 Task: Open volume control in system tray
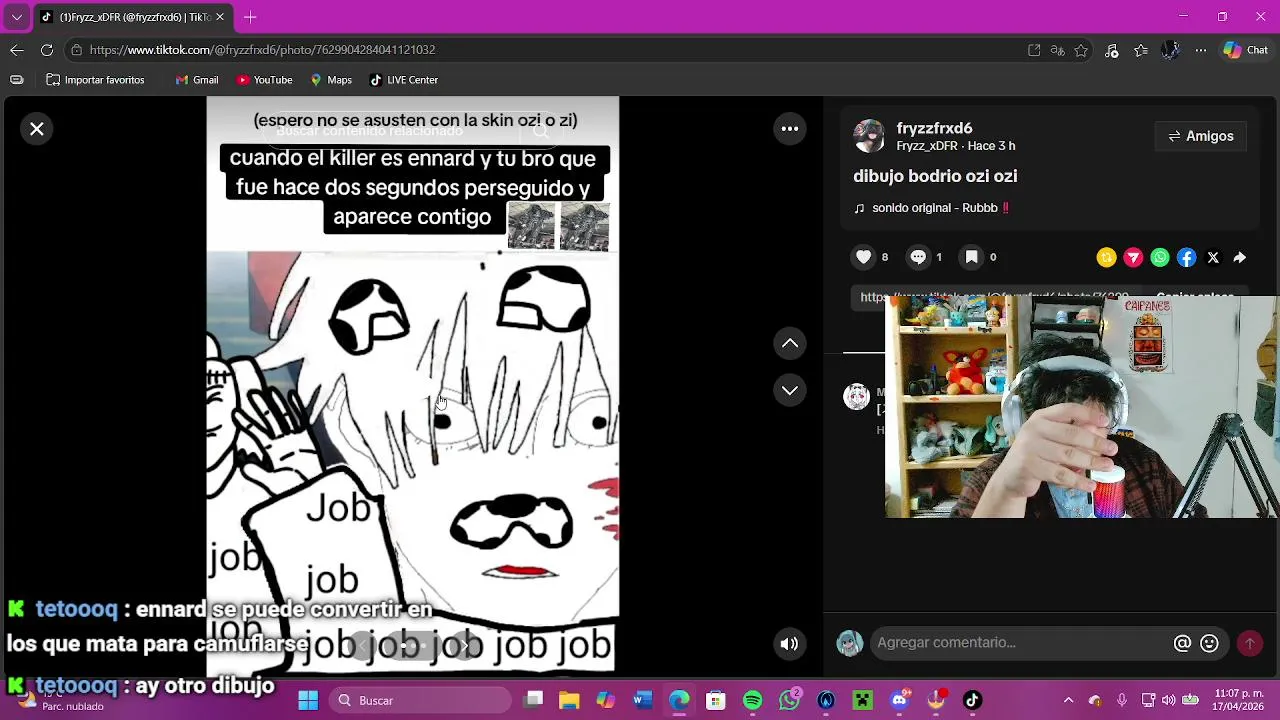1169,700
